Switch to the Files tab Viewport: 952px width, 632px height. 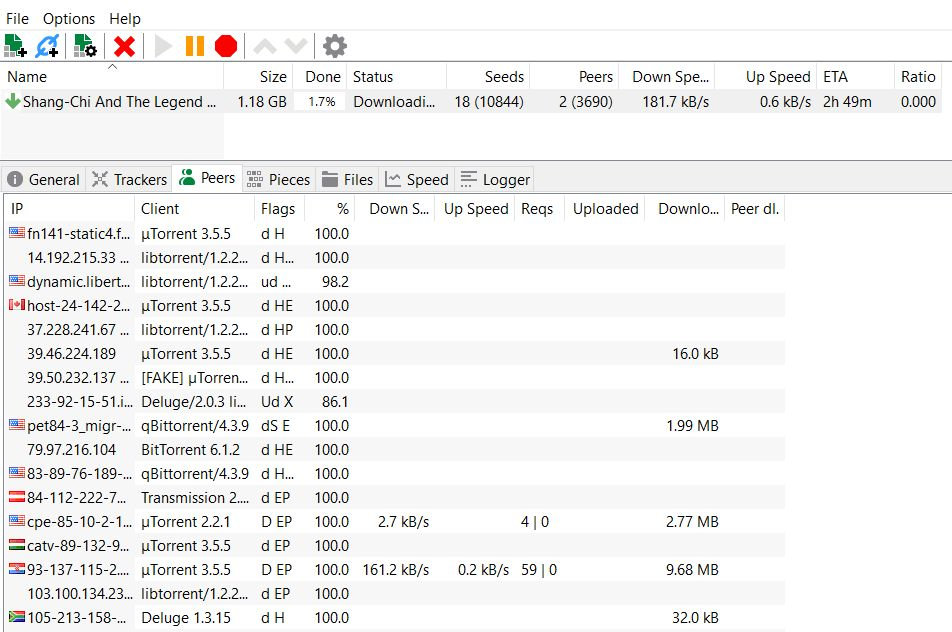tap(347, 180)
